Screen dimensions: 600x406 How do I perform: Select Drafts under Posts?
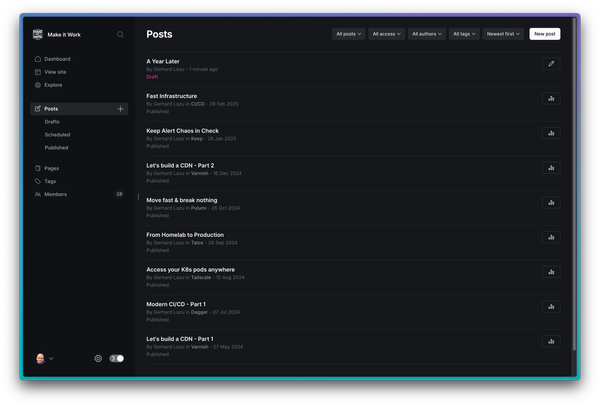click(x=52, y=121)
